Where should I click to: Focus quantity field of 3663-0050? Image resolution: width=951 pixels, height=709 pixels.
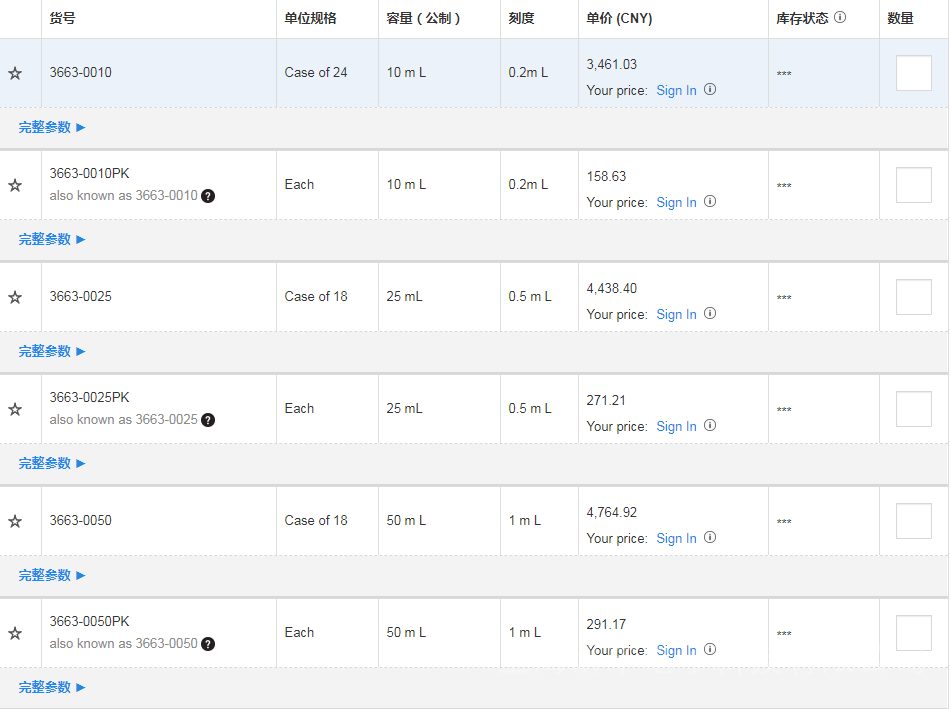click(913, 521)
